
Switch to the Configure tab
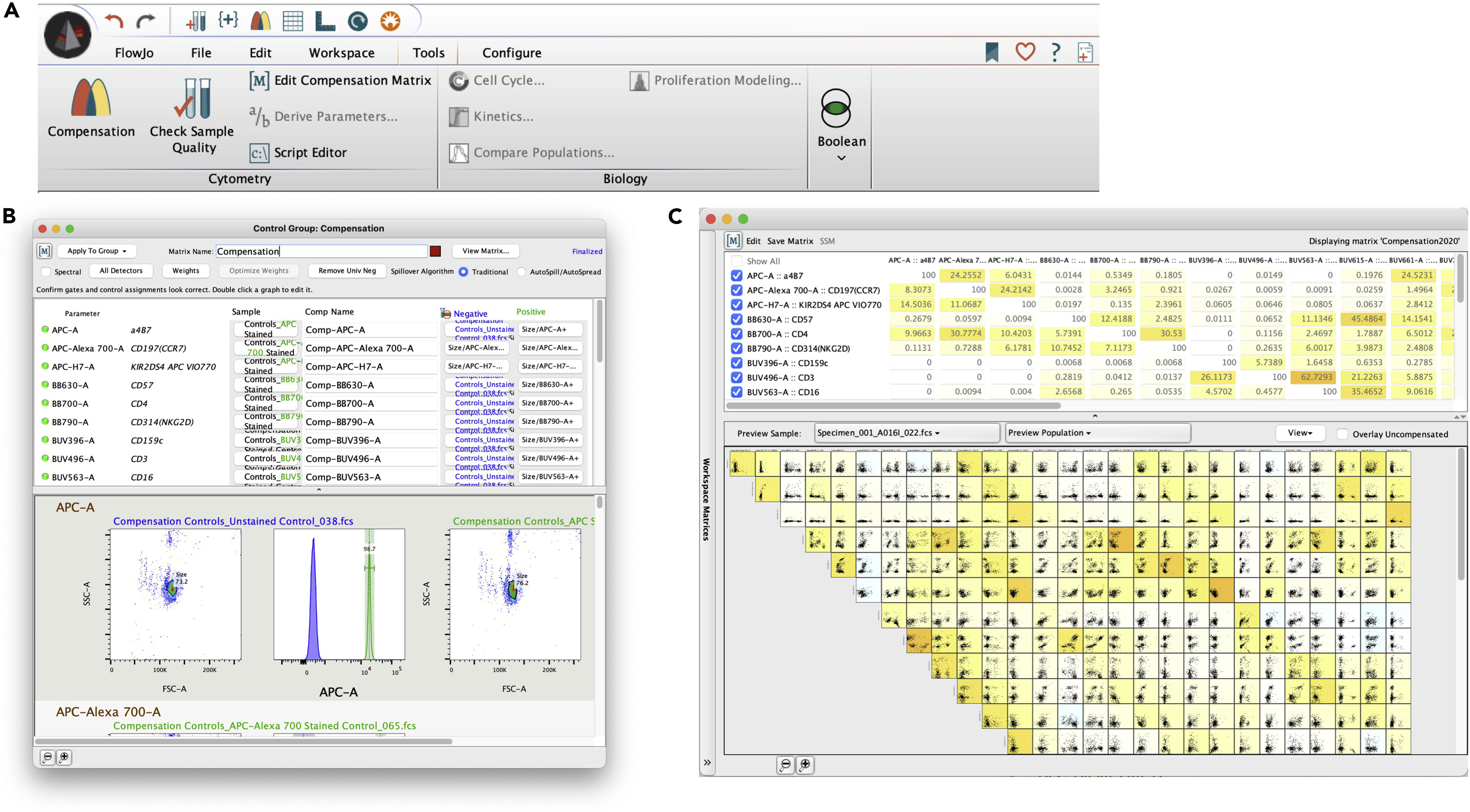pyautogui.click(x=511, y=53)
